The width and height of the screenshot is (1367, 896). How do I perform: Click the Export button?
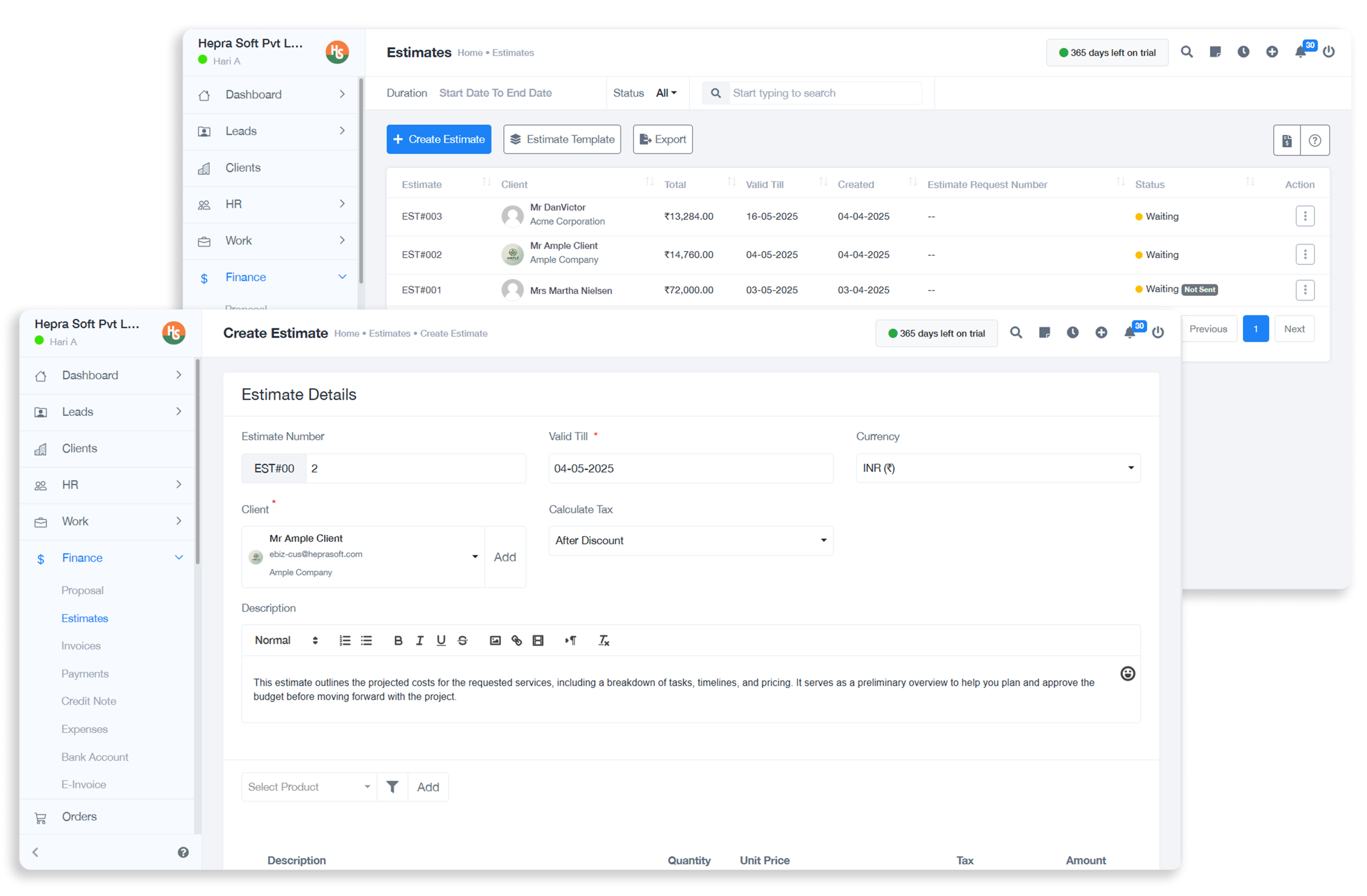tap(662, 140)
